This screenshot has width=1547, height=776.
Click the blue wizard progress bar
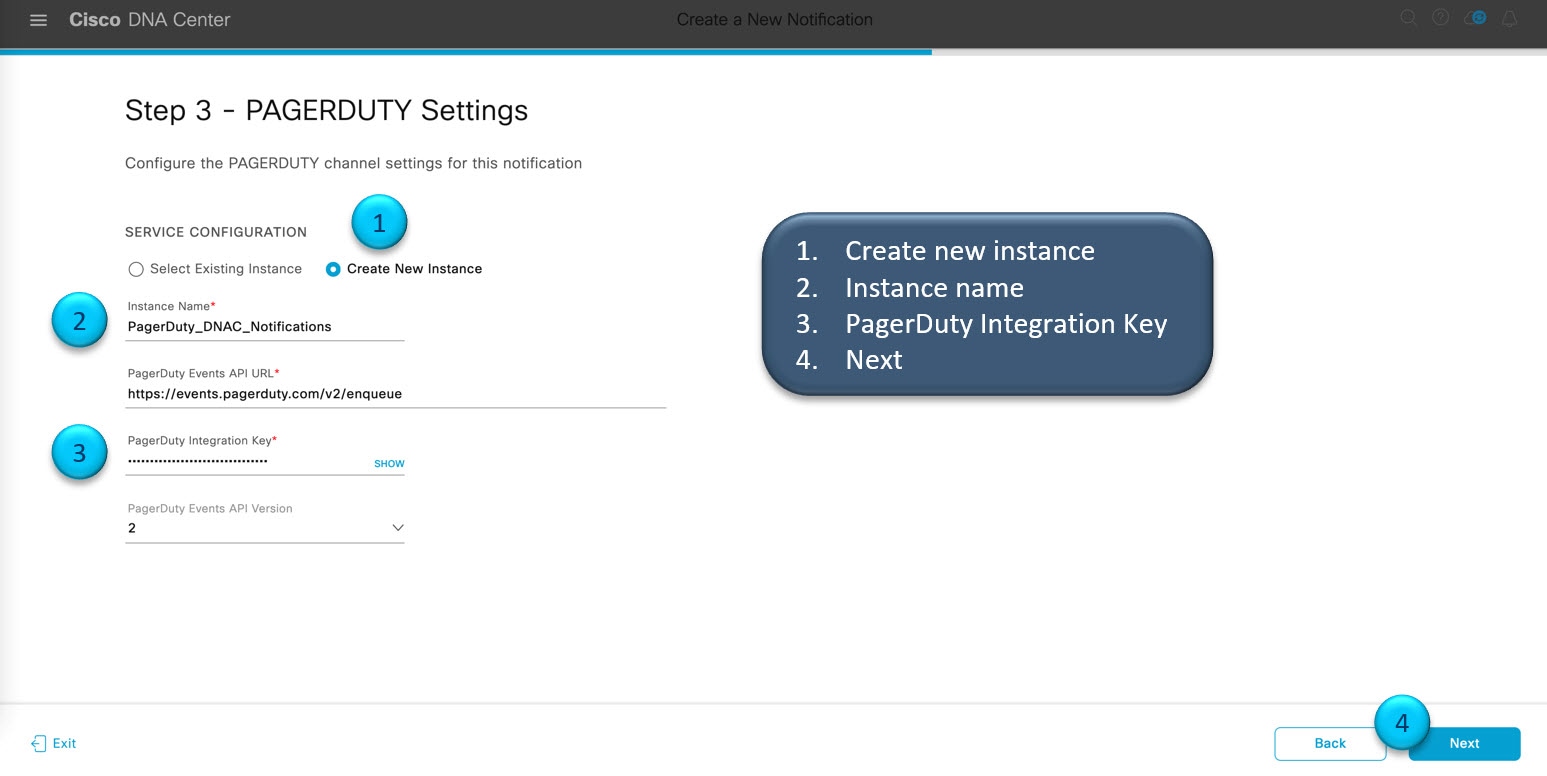466,51
